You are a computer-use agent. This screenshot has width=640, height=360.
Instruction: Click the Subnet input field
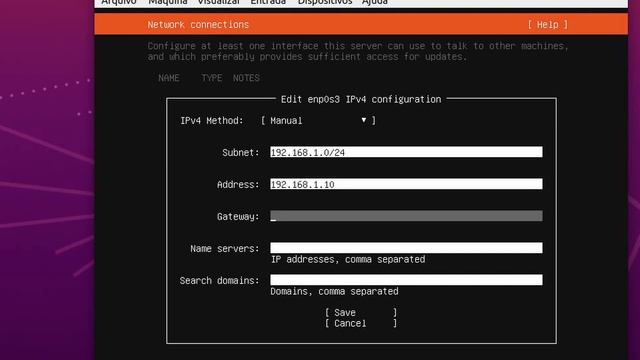(406, 152)
